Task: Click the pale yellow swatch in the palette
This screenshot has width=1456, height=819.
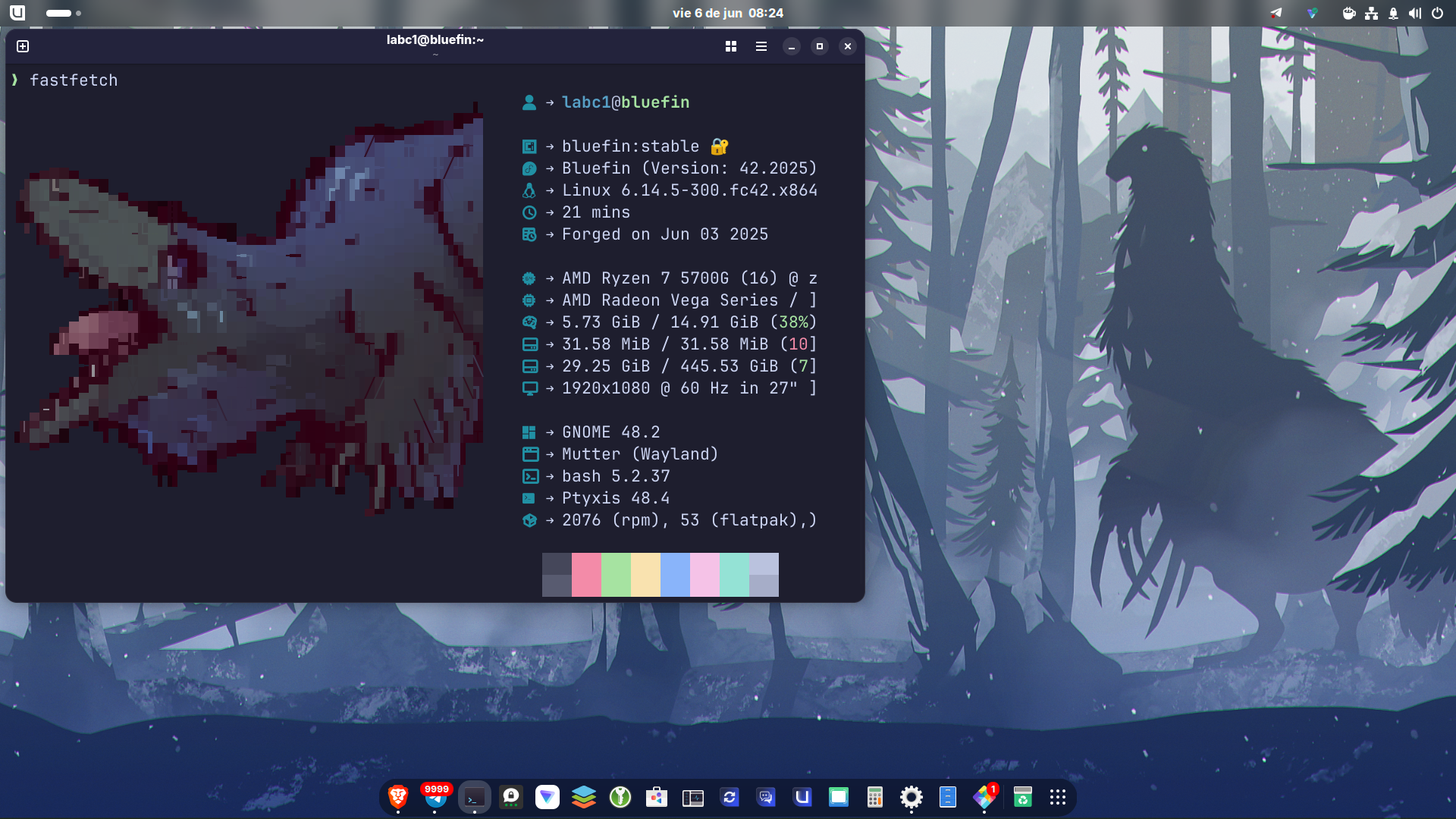Action: 645,575
